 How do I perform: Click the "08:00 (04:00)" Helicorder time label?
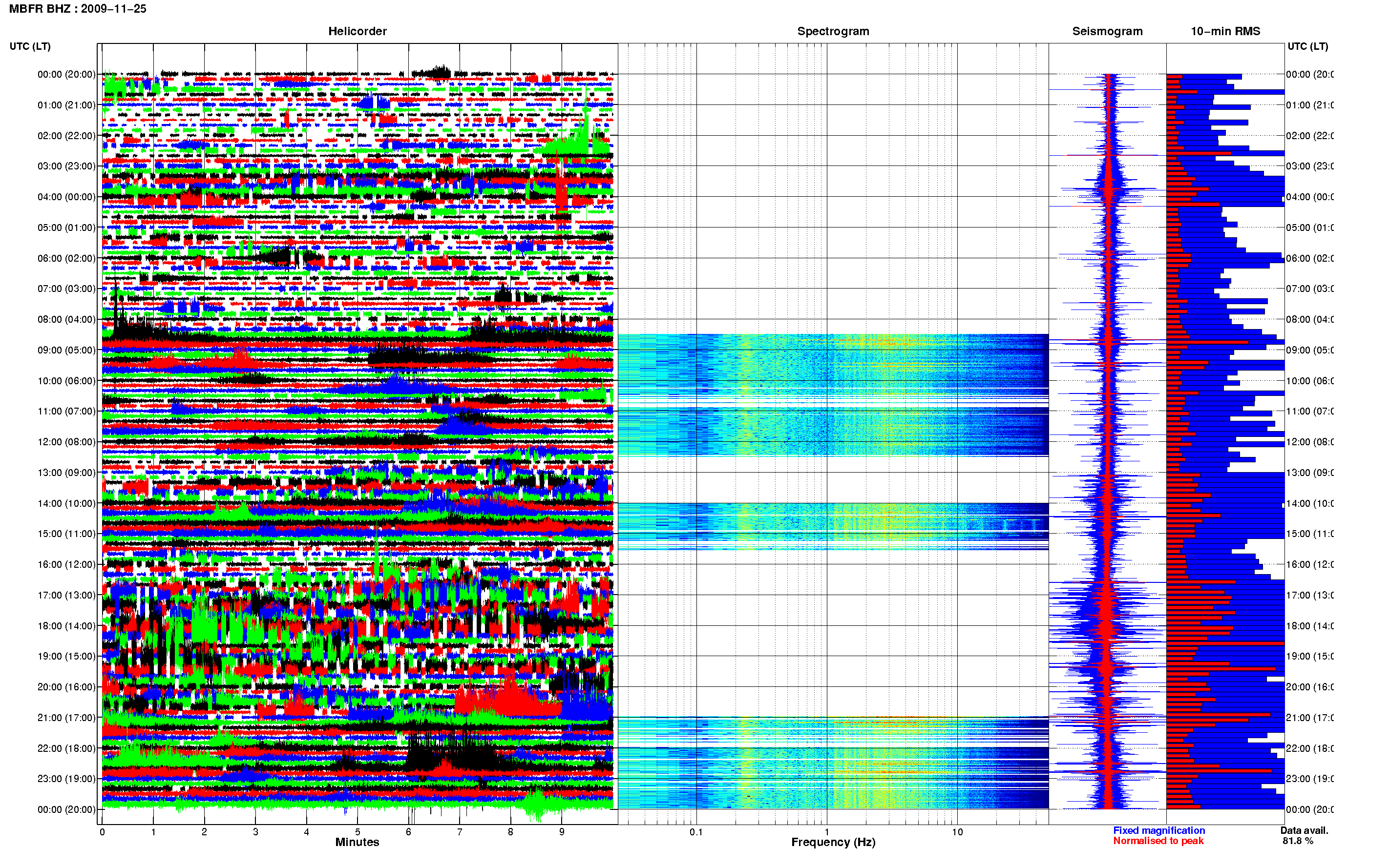coord(66,319)
